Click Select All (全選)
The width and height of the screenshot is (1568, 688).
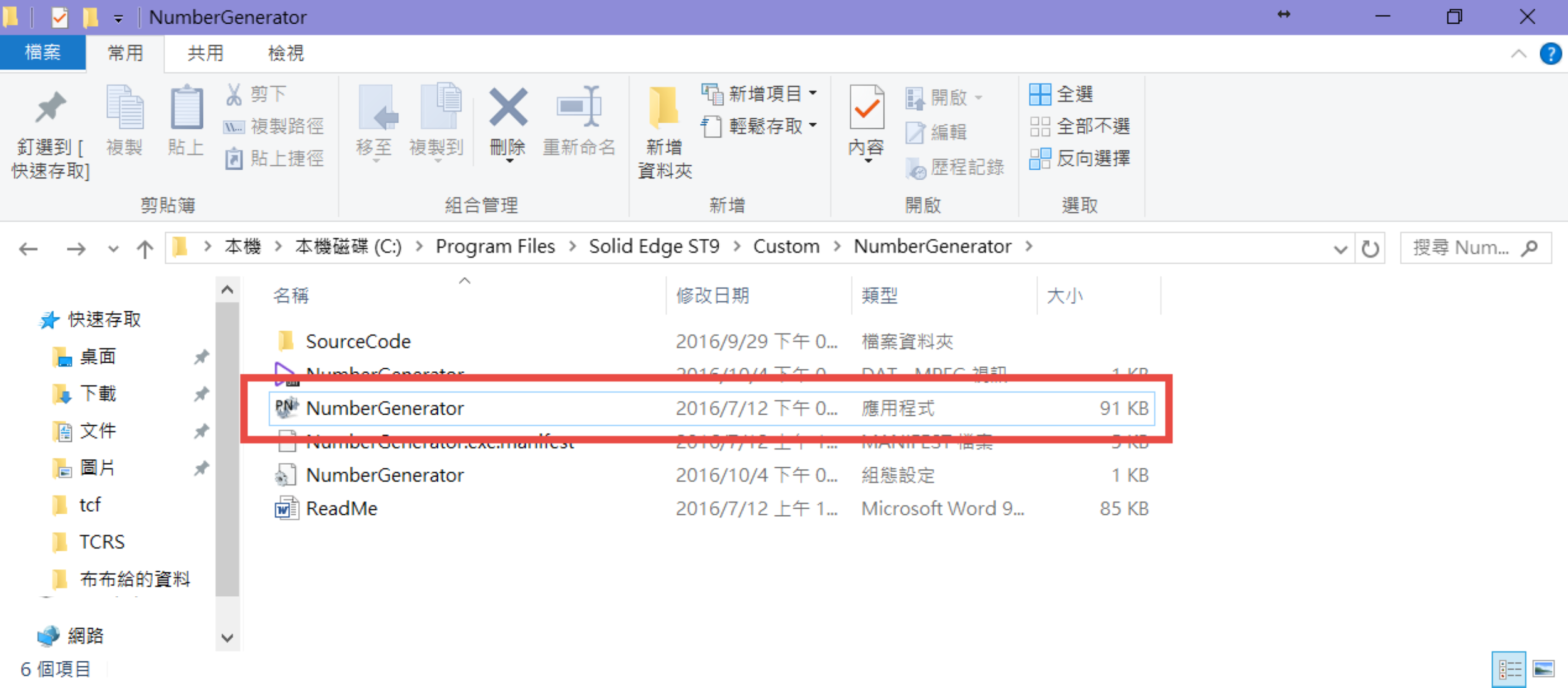(x=1061, y=95)
